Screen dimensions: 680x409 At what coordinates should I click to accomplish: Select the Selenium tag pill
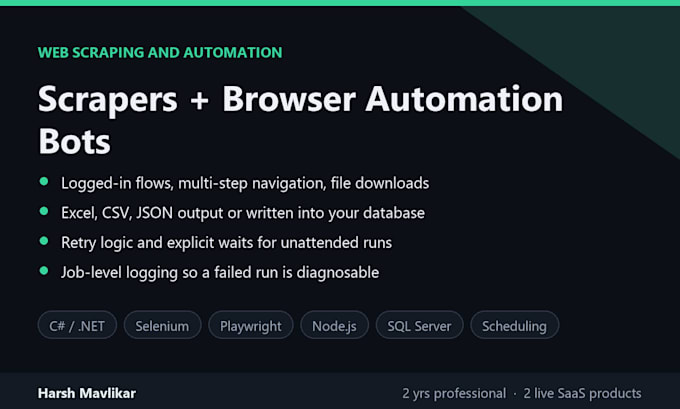coord(162,325)
